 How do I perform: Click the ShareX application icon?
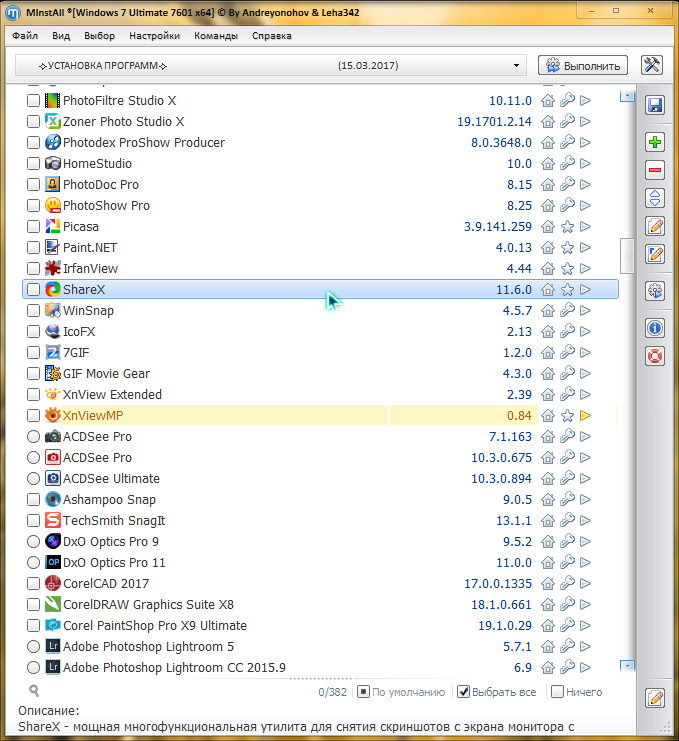click(52, 289)
